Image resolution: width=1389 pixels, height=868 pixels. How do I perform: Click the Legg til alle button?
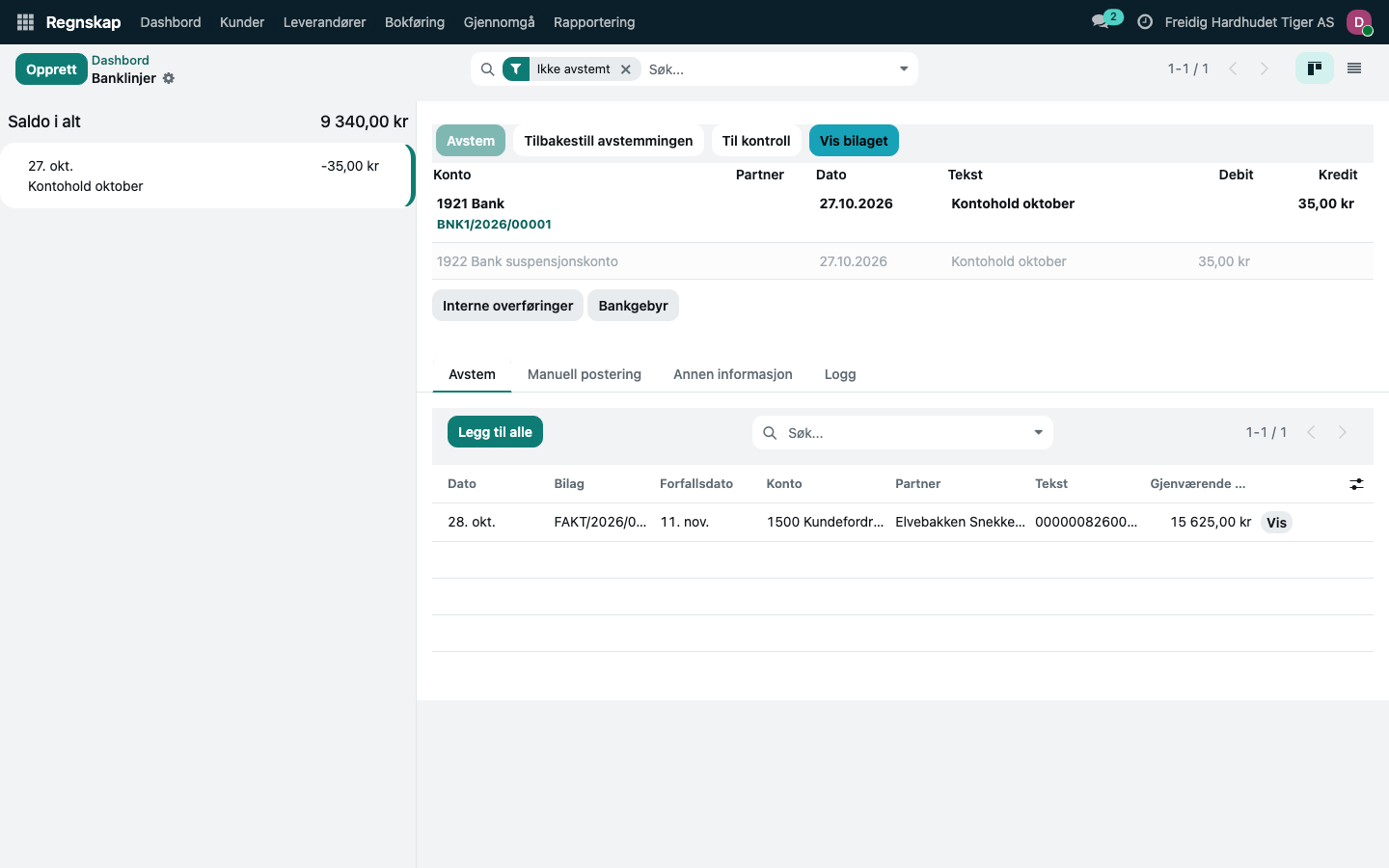pos(495,432)
